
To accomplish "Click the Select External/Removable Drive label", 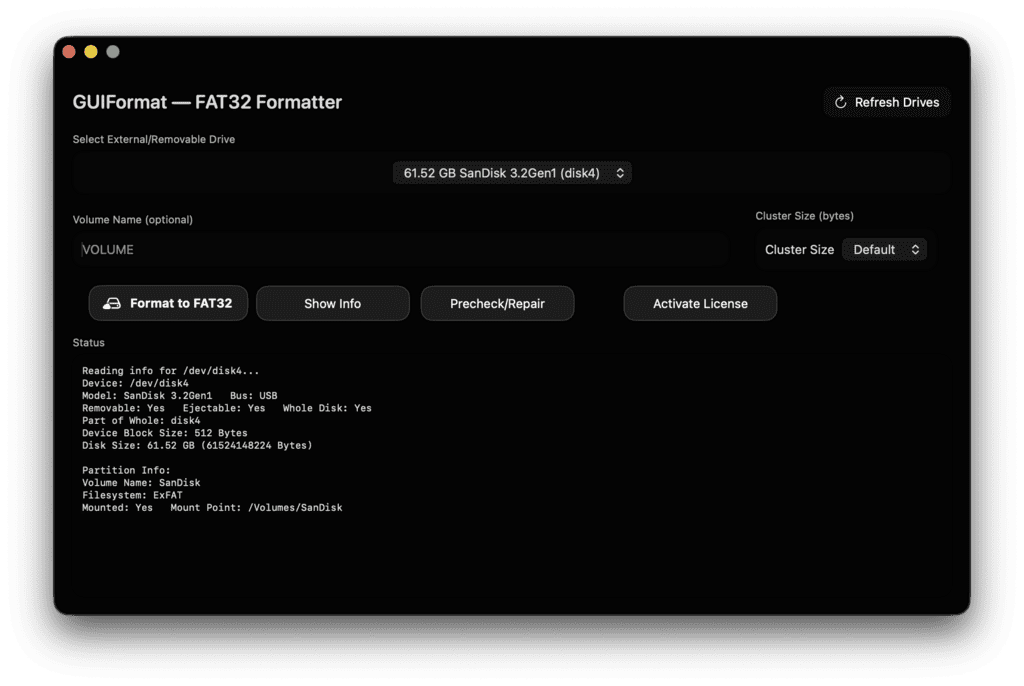I will click(x=154, y=140).
